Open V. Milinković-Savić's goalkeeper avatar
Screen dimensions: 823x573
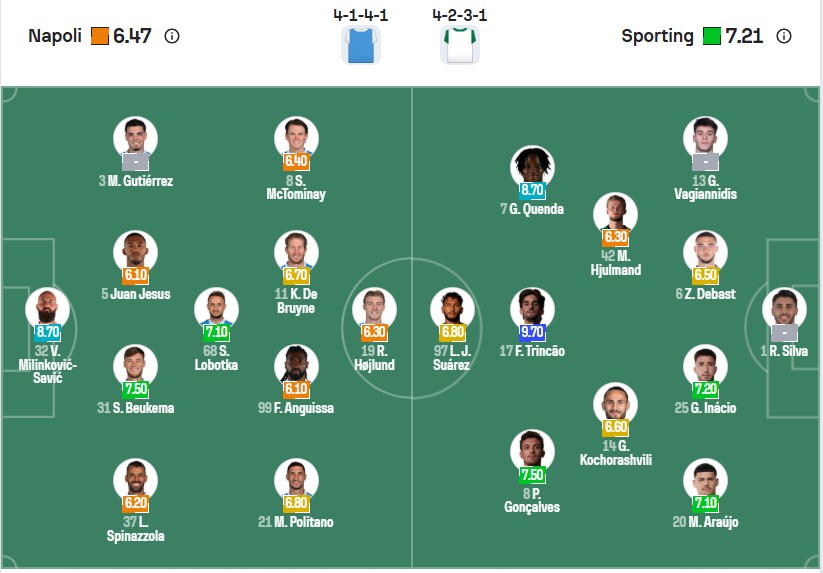(47, 309)
